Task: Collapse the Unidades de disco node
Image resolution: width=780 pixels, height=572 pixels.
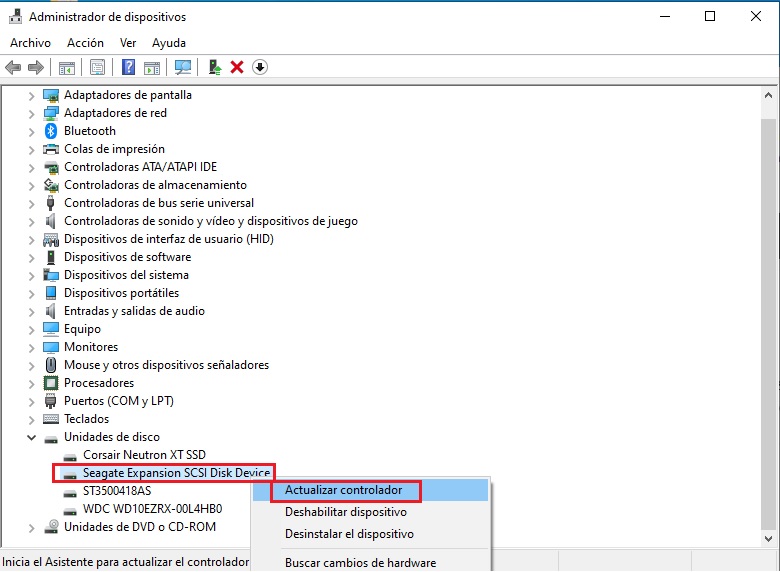Action: [31, 437]
